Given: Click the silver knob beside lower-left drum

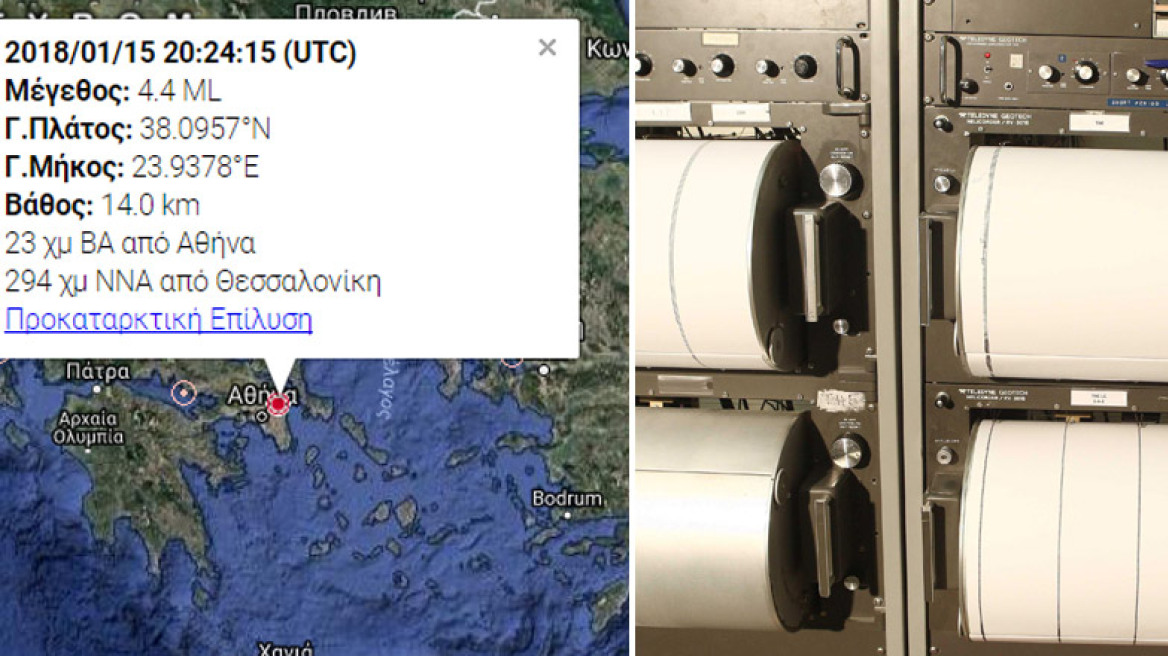Looking at the screenshot, I should (x=847, y=451).
